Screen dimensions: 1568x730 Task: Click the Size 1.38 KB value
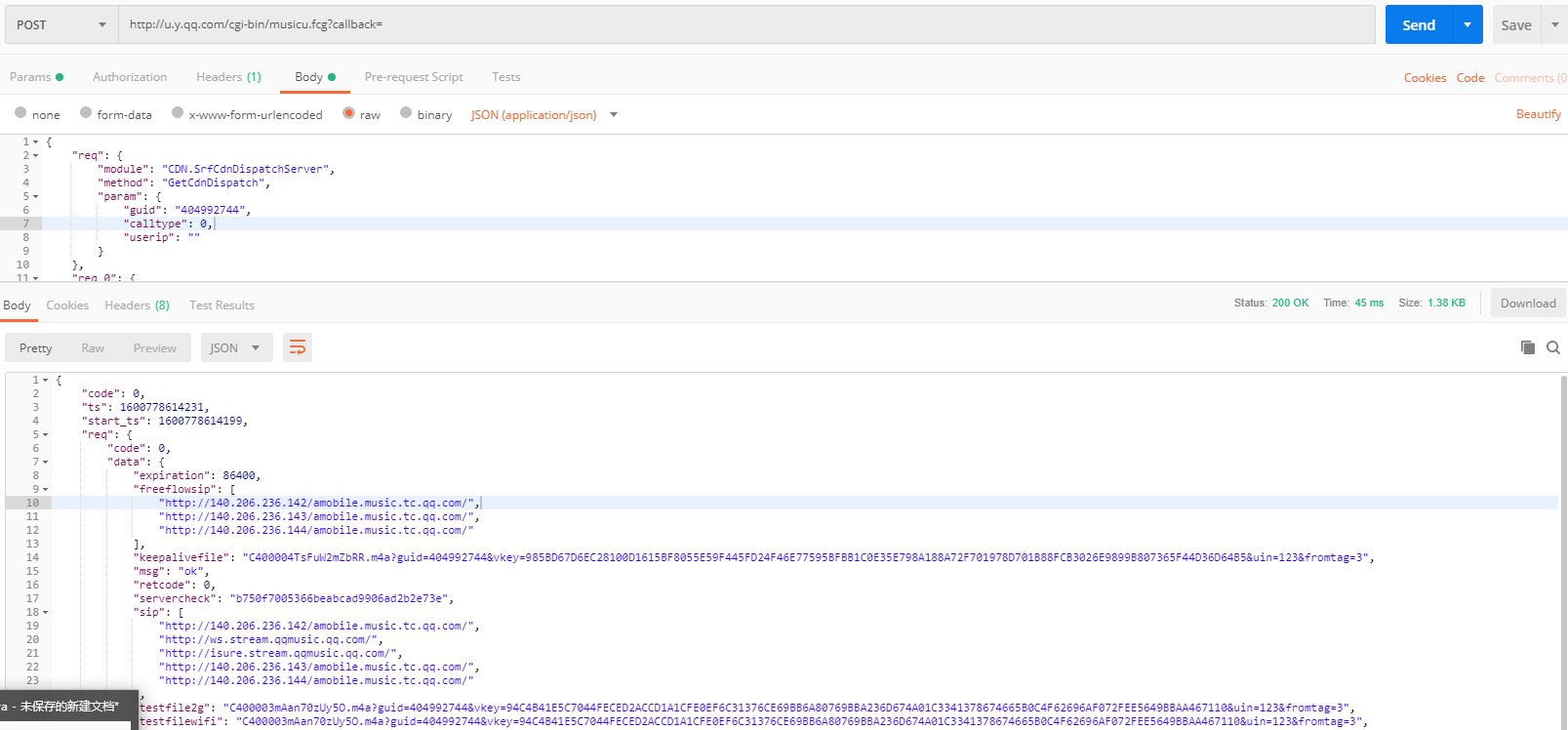pos(1446,303)
